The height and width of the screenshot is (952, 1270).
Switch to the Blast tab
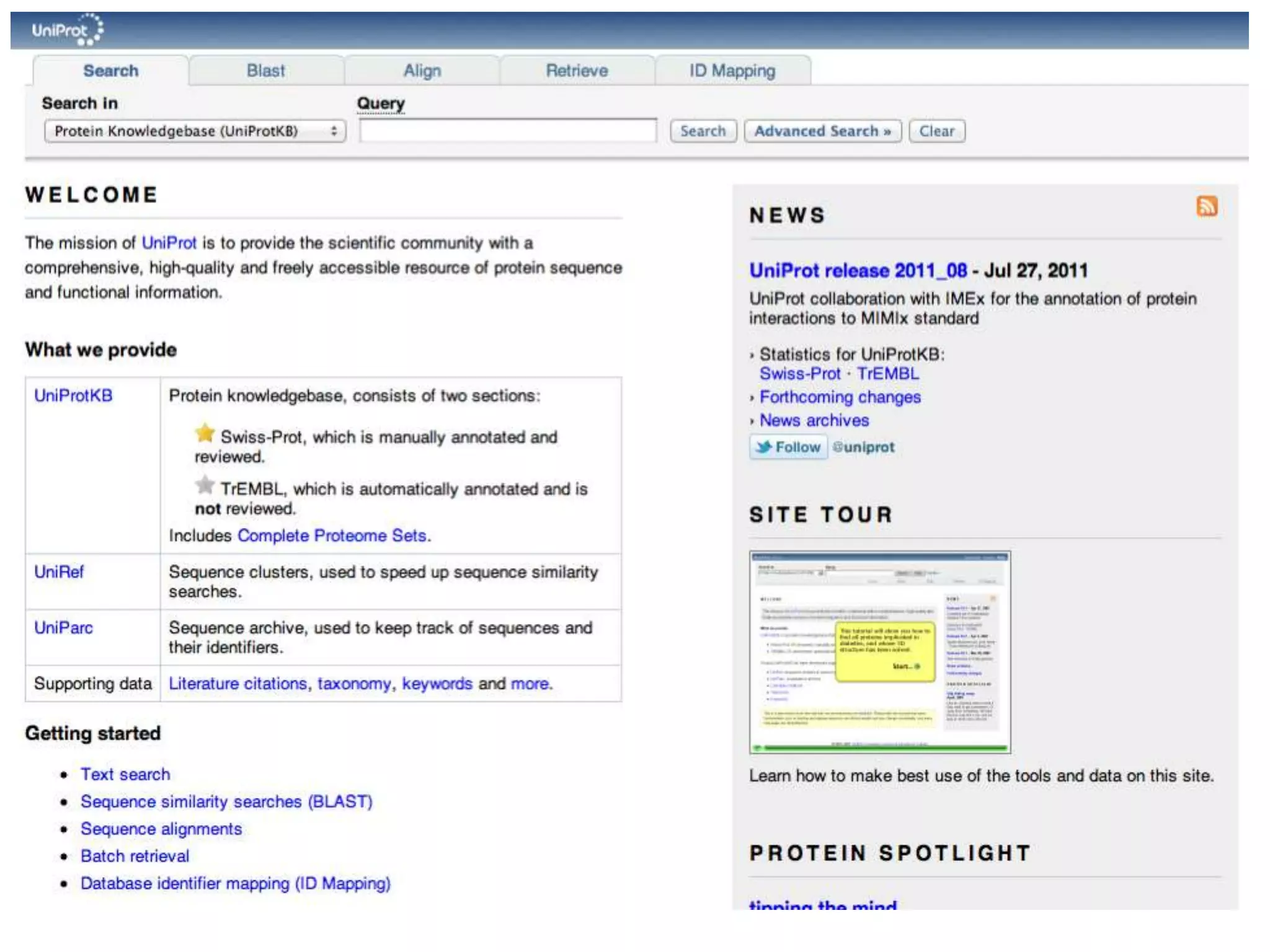tap(265, 71)
